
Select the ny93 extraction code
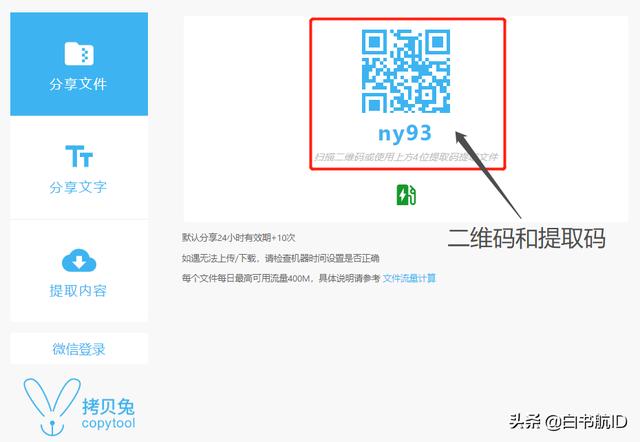[x=404, y=133]
